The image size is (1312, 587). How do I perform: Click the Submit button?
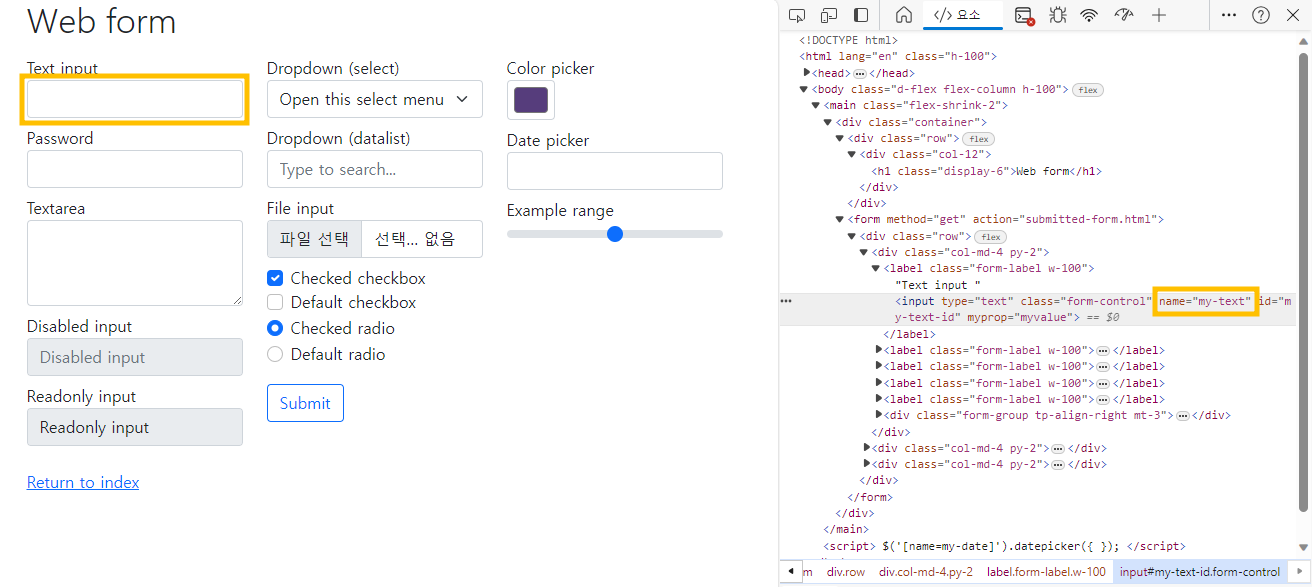click(305, 403)
